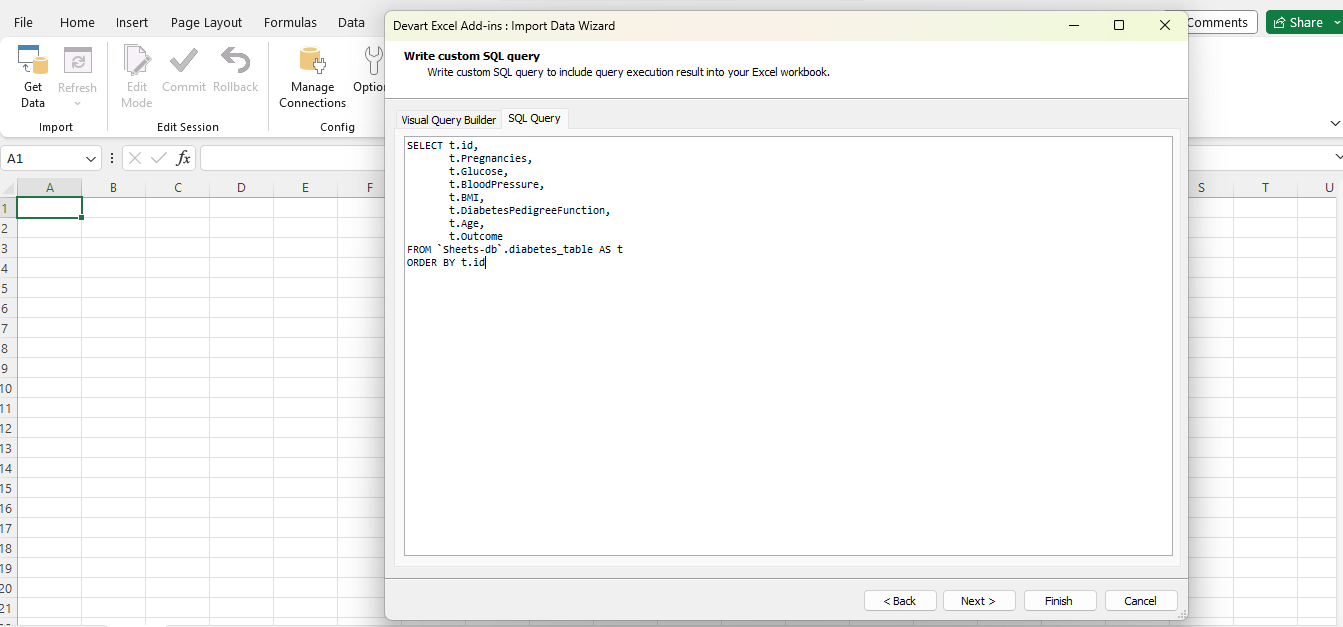The height and width of the screenshot is (627, 1343).
Task: Click the Edit Mode icon
Action: coord(136,62)
